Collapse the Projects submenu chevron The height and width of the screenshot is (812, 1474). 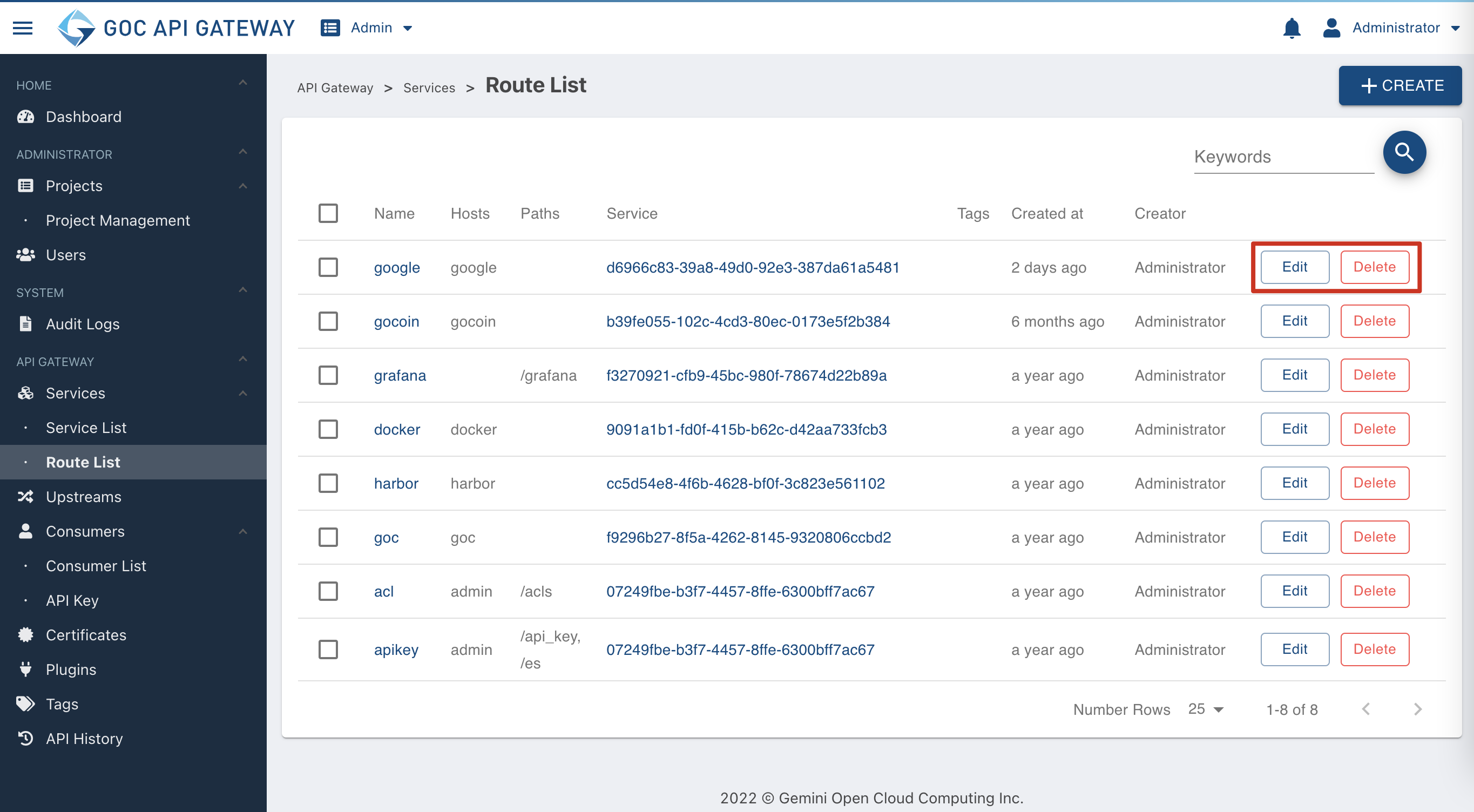point(242,186)
